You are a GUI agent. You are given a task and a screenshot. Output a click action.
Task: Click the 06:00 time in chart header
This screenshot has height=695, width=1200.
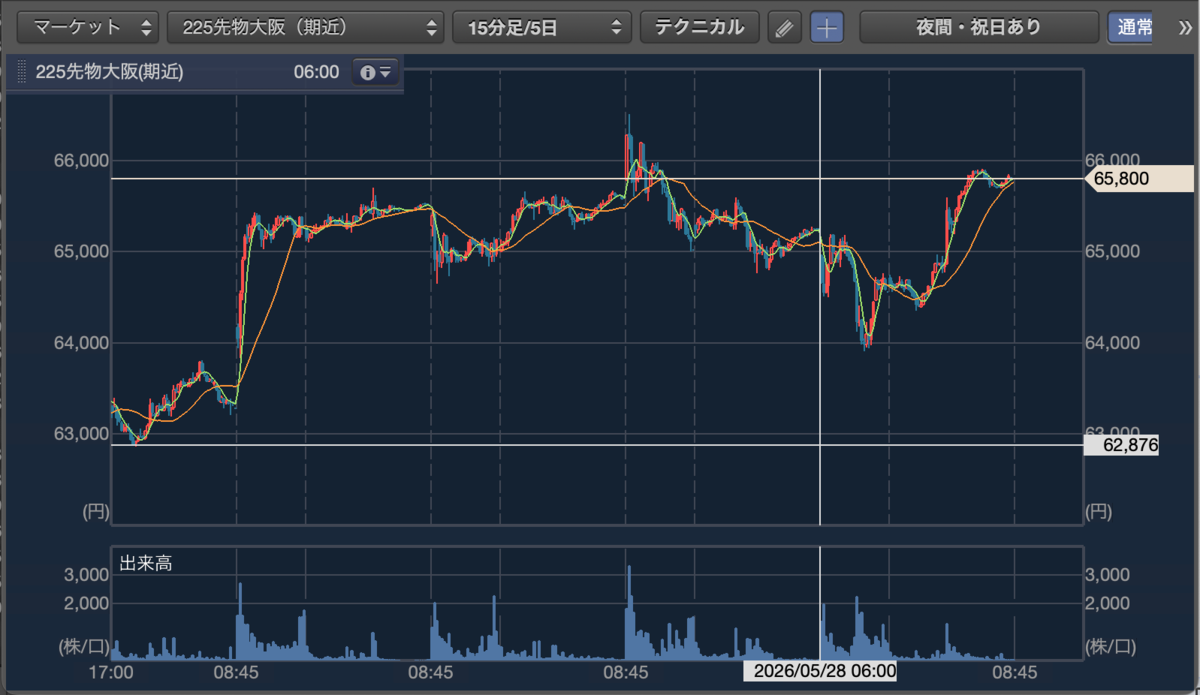(x=316, y=72)
